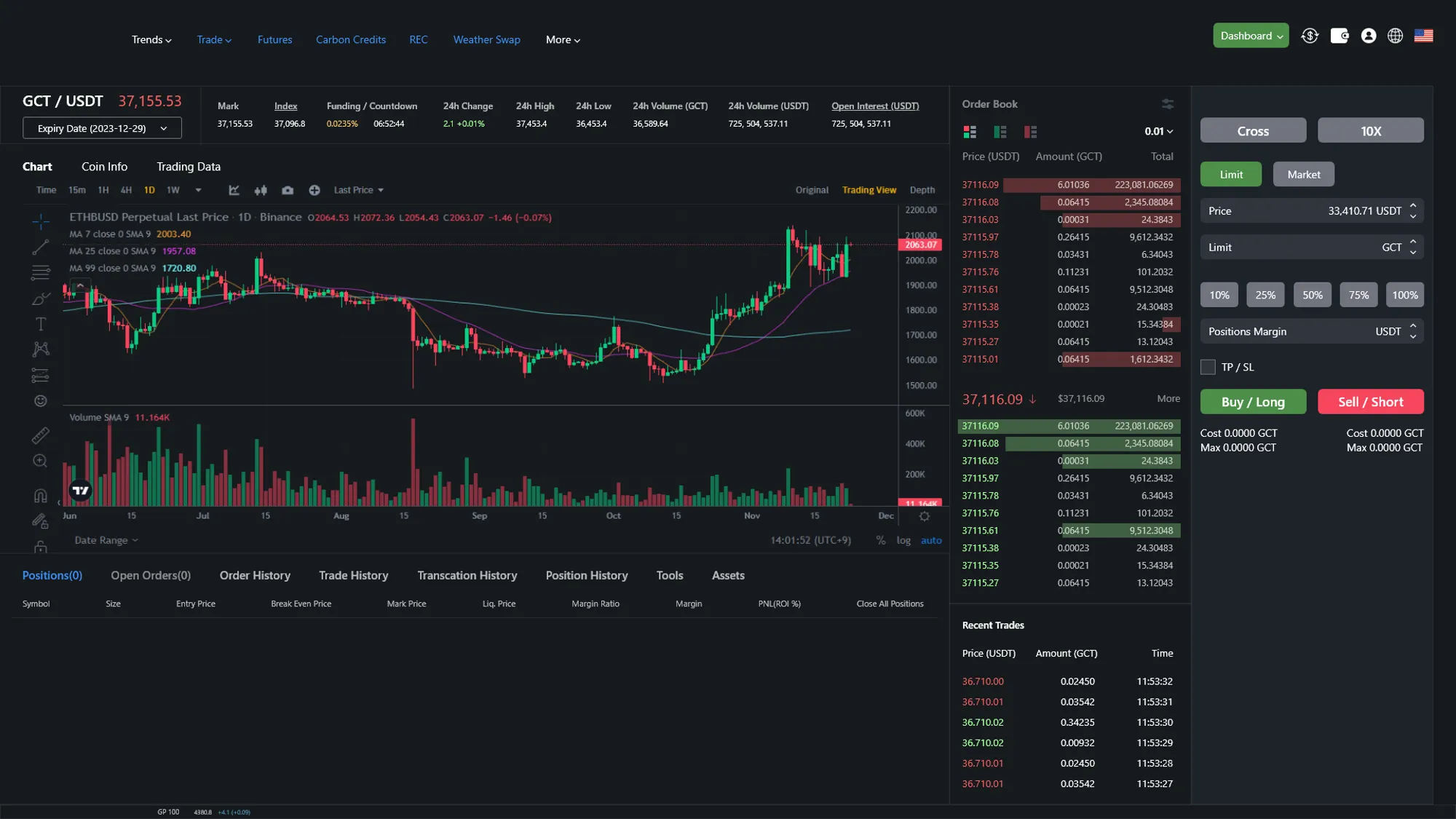Select the 50% amount button
The height and width of the screenshot is (819, 1456).
click(1312, 295)
